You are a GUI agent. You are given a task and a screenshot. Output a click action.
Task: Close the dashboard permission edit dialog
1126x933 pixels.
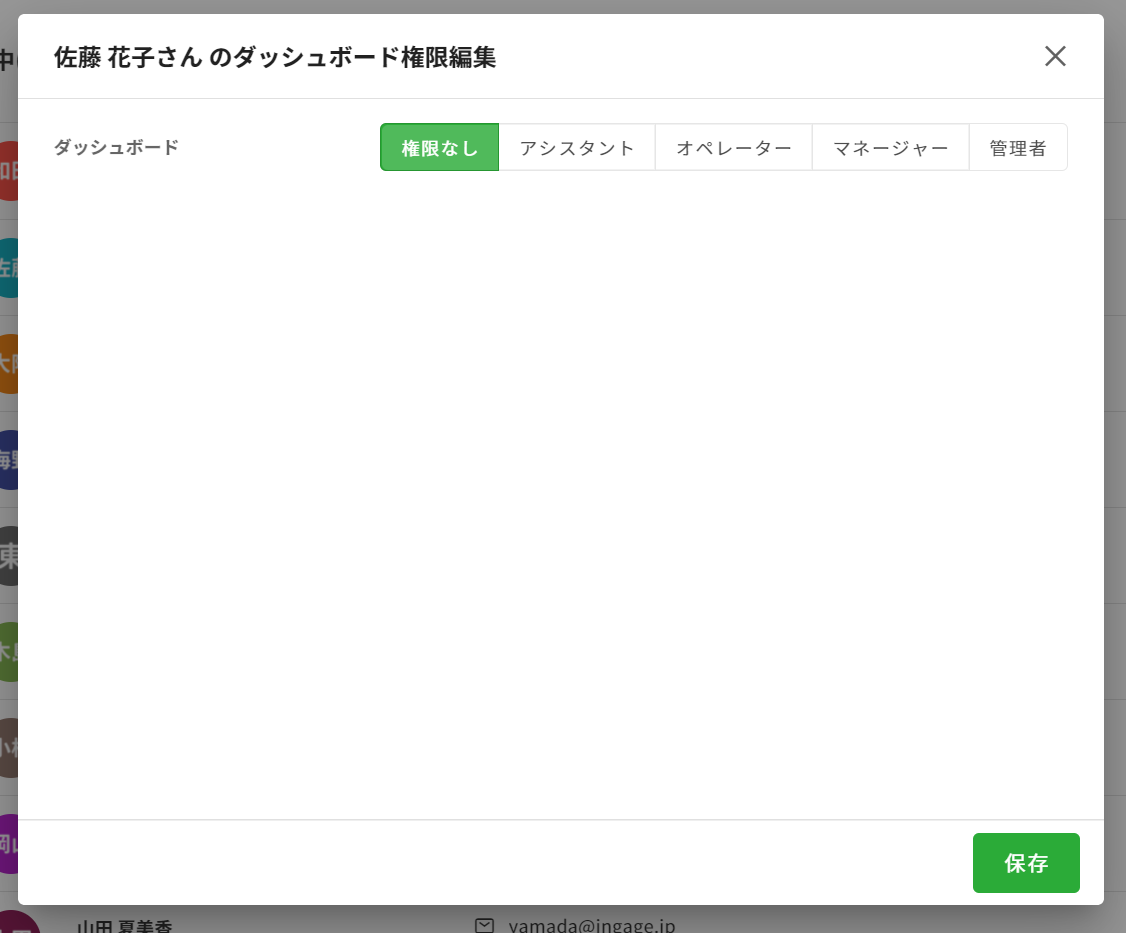[x=1055, y=56]
